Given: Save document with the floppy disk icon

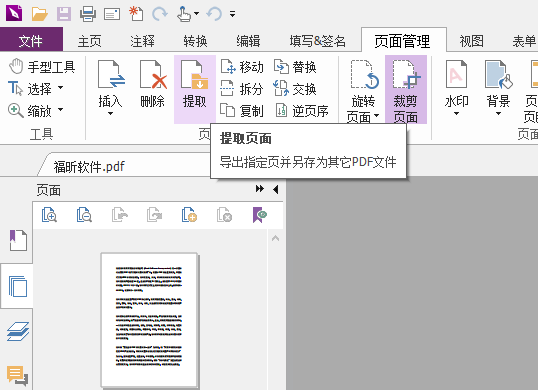Looking at the screenshot, I should [x=64, y=14].
